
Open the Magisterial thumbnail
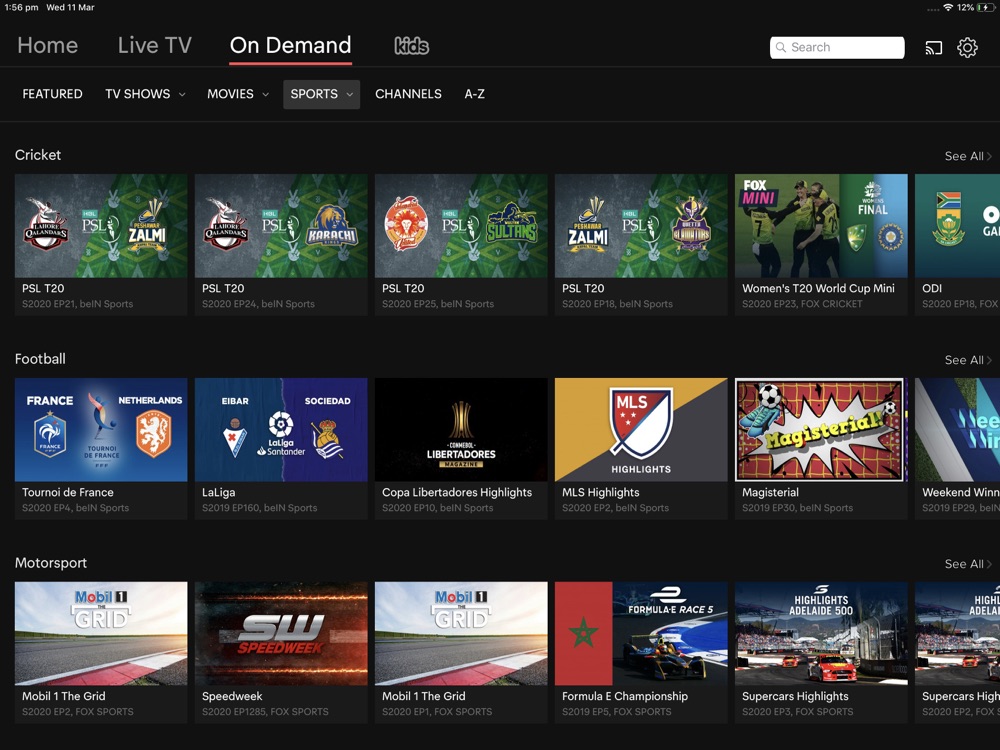(x=821, y=430)
